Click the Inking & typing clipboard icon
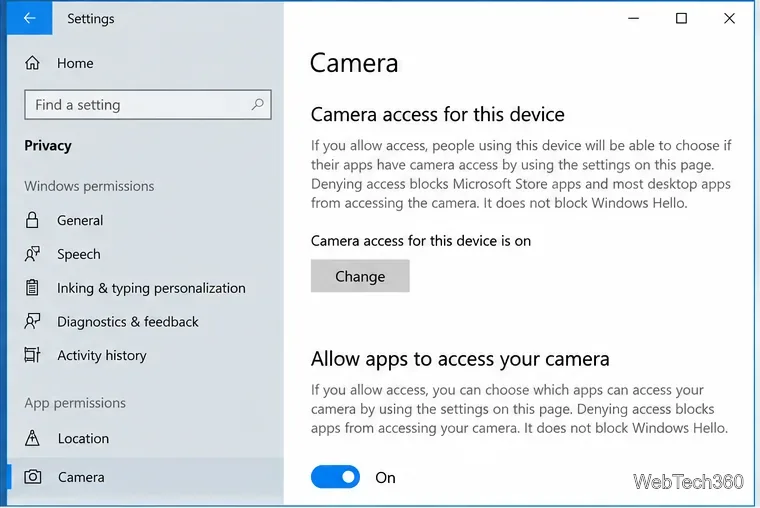 pos(32,288)
